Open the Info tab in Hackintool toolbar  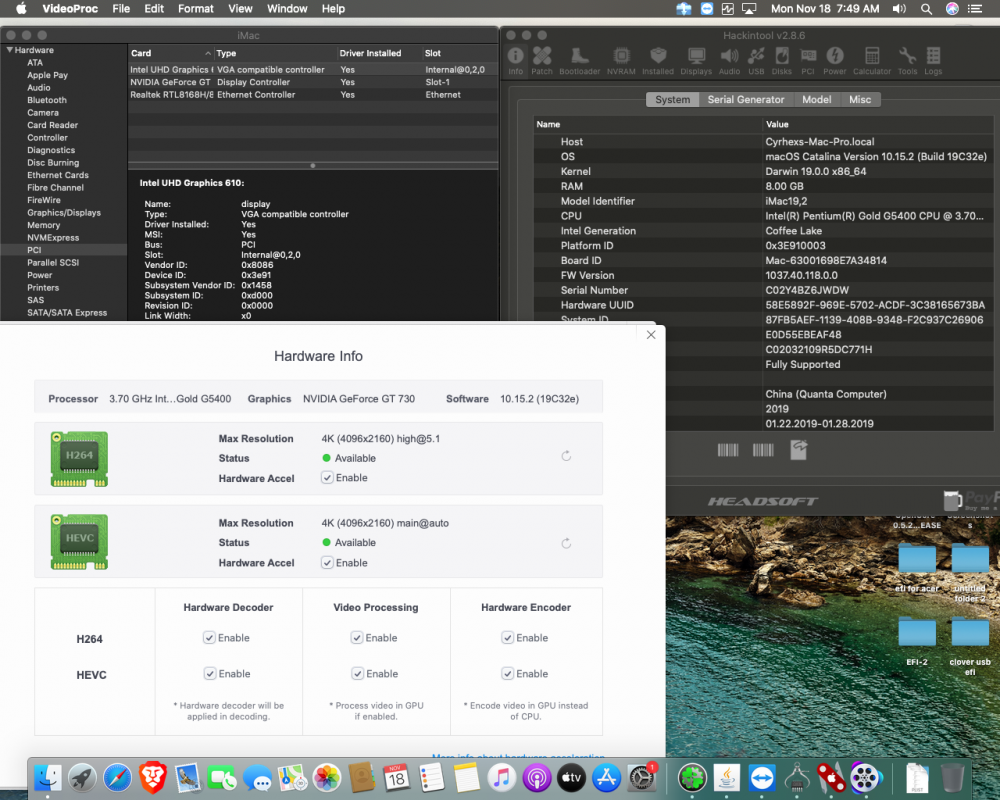tap(515, 61)
